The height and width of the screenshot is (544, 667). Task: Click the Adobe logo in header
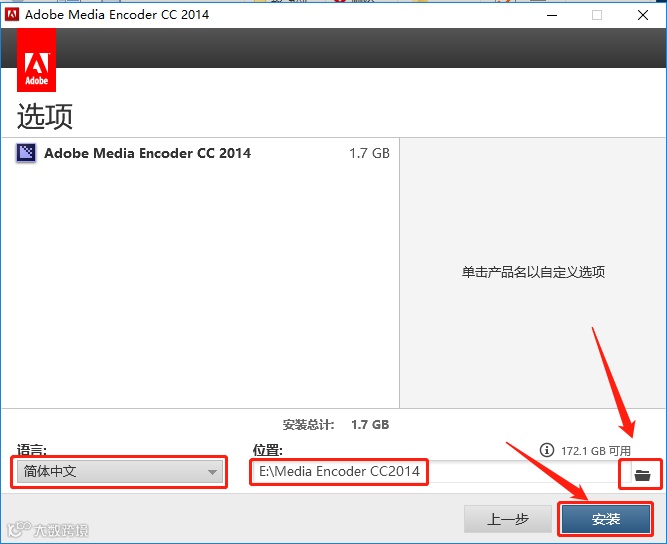pos(37,60)
